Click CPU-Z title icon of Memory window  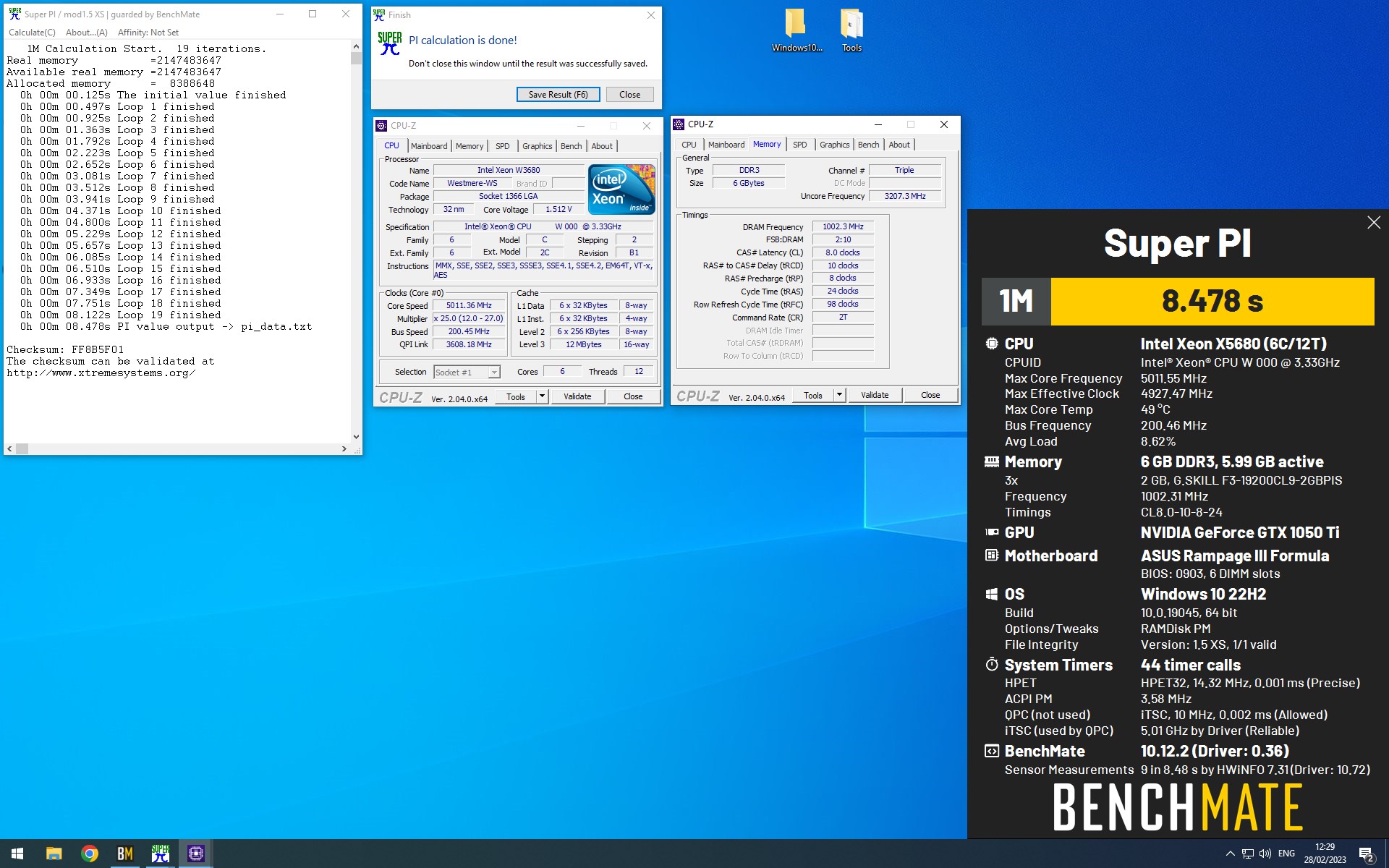679,124
